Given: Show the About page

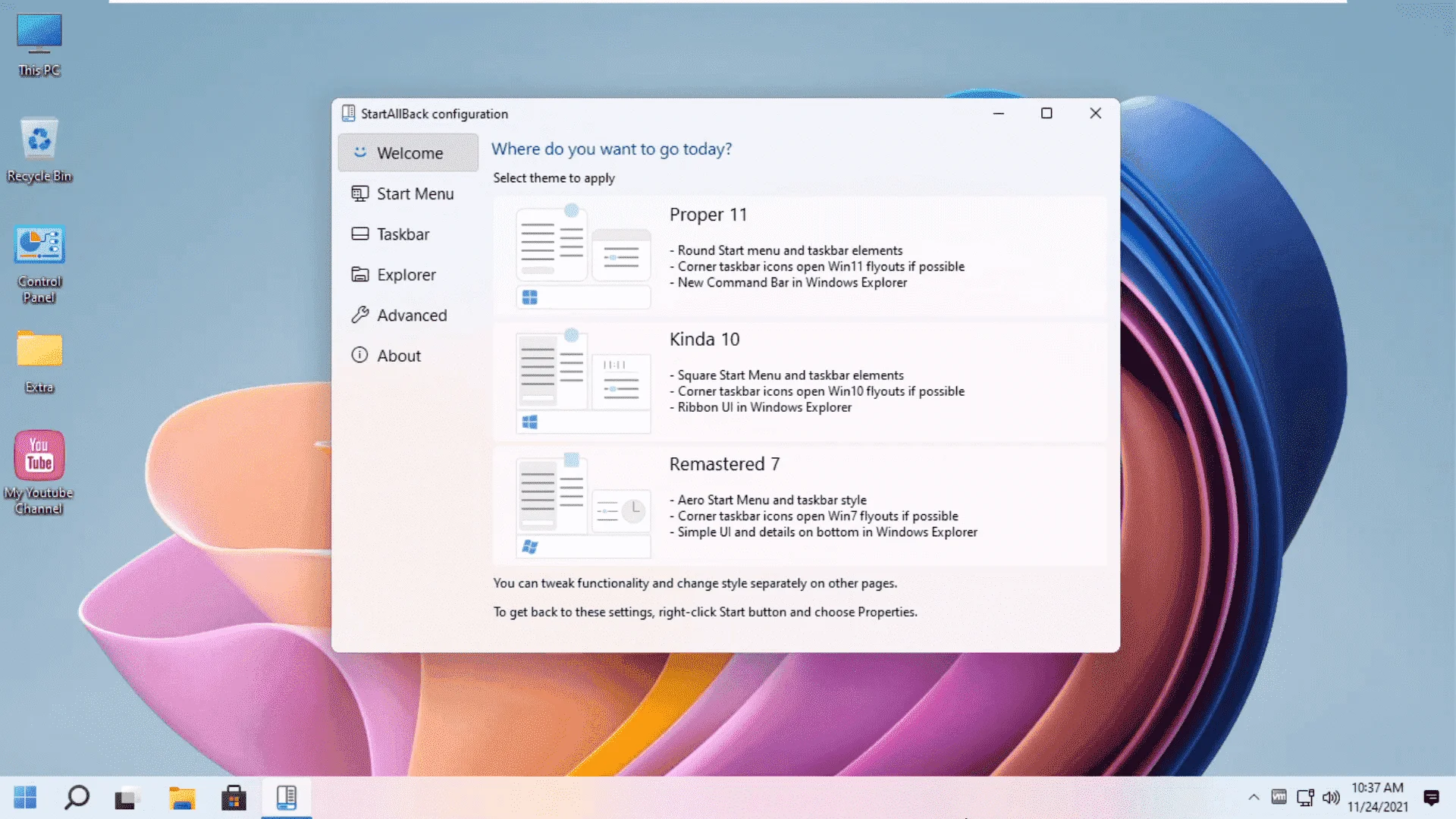Looking at the screenshot, I should (x=408, y=356).
